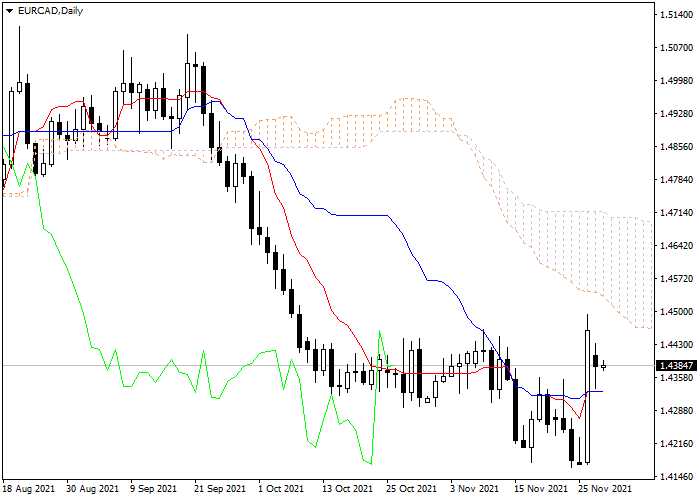Click price level 1.42160 on the scale
Viewport: 700px width, 500px height.
tap(677, 444)
